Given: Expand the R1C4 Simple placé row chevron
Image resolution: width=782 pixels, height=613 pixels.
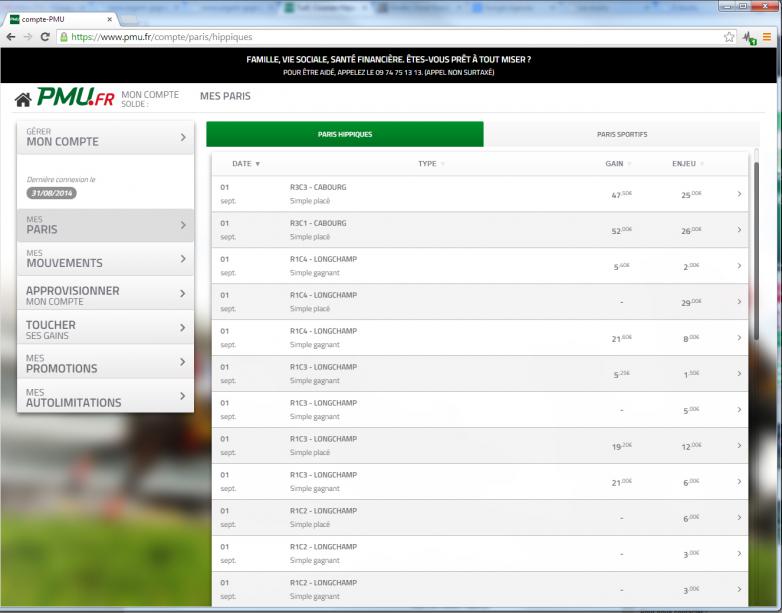Looking at the screenshot, I should click(739, 301).
